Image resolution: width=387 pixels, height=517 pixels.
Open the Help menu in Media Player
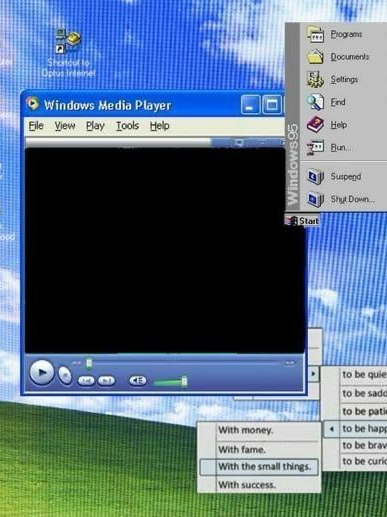[159, 126]
